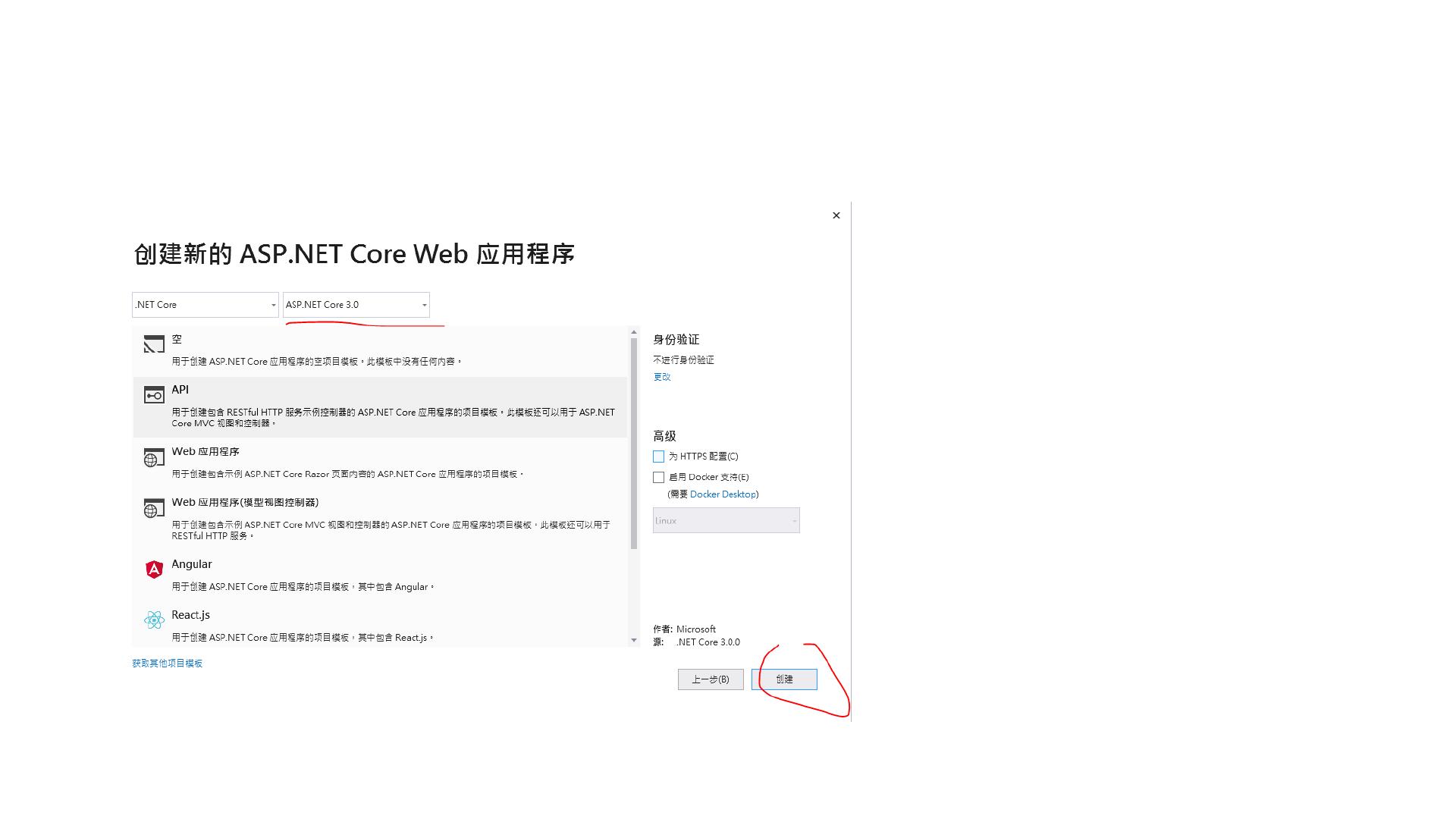This screenshot has width=1456, height=819.
Task: Click the 上一步(B) button
Action: click(711, 679)
